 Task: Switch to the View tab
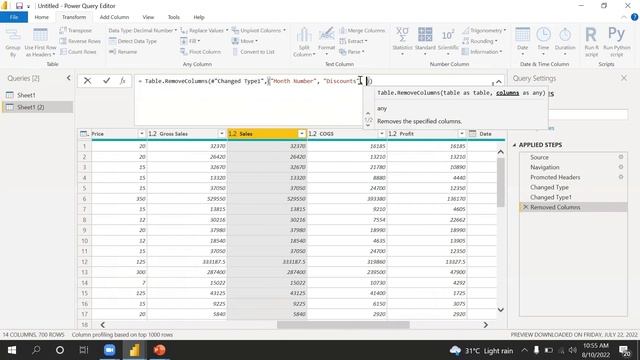pos(148,17)
